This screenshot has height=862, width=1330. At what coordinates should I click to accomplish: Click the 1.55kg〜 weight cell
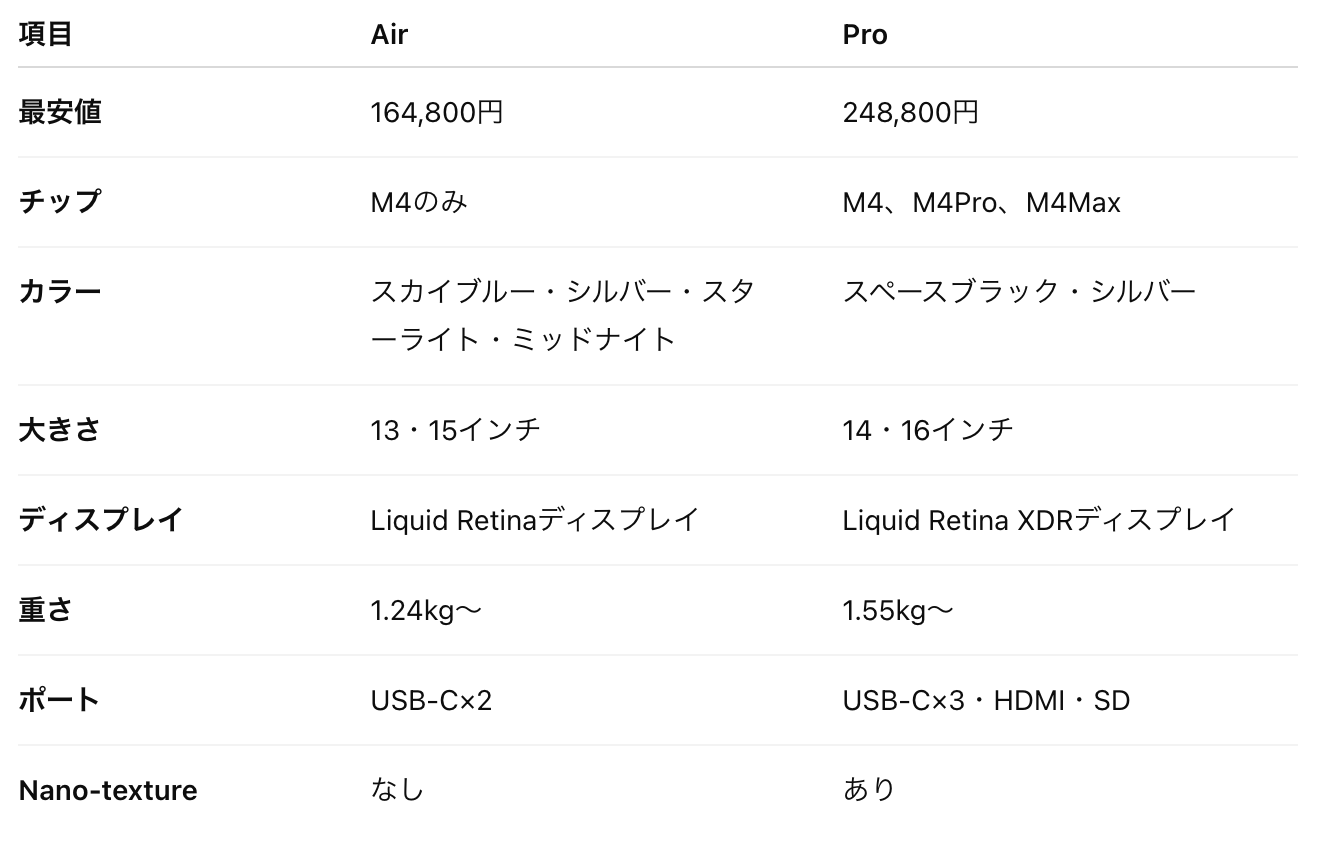click(898, 610)
